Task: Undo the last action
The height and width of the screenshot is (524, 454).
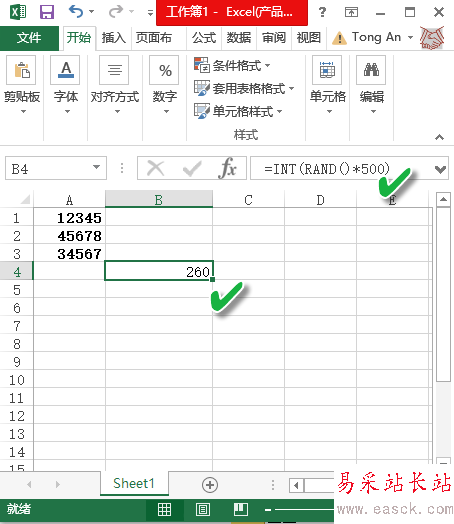Action: [x=76, y=12]
